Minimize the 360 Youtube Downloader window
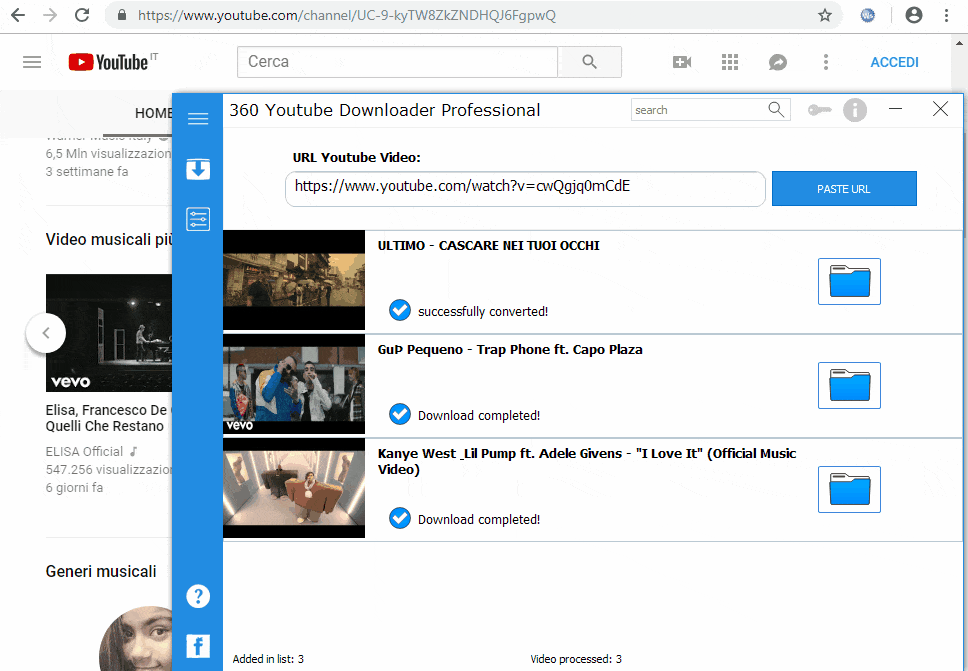 pyautogui.click(x=895, y=109)
